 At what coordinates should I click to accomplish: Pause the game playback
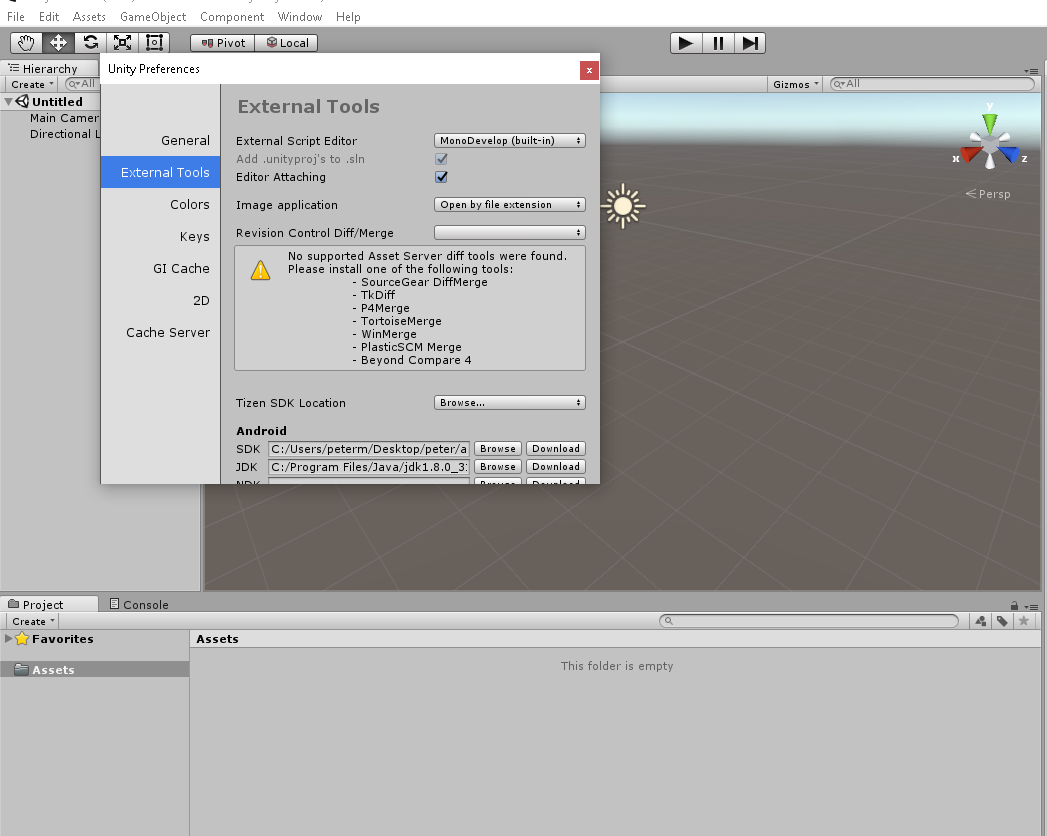718,43
